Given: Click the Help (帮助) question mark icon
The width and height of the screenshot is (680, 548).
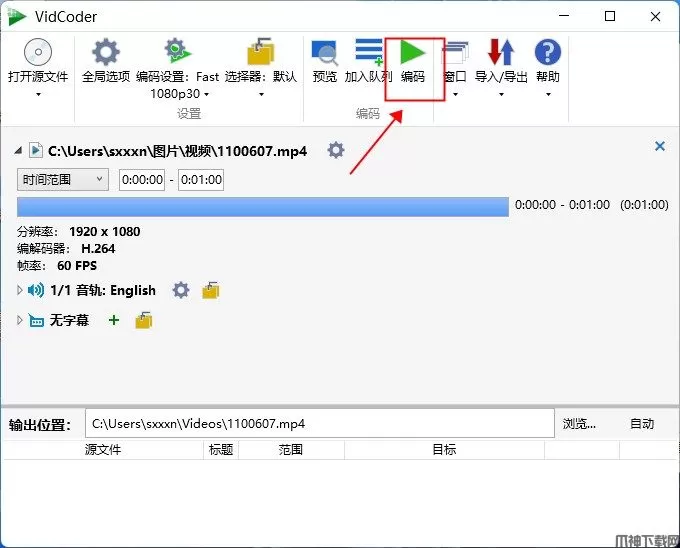Looking at the screenshot, I should pyautogui.click(x=548, y=52).
